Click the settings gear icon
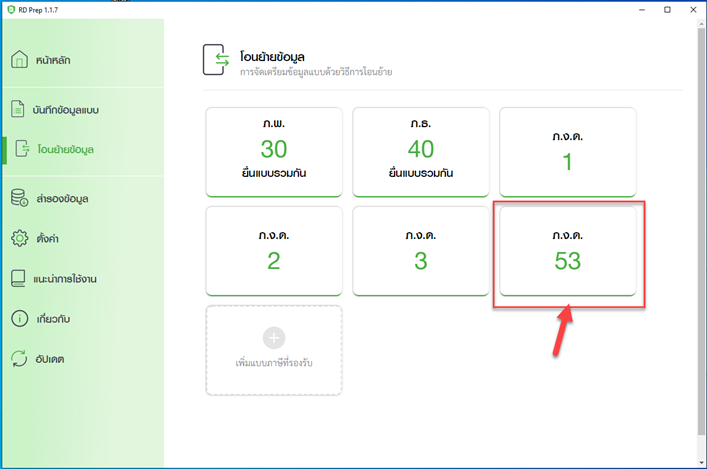The height and width of the screenshot is (469, 707). [x=19, y=238]
